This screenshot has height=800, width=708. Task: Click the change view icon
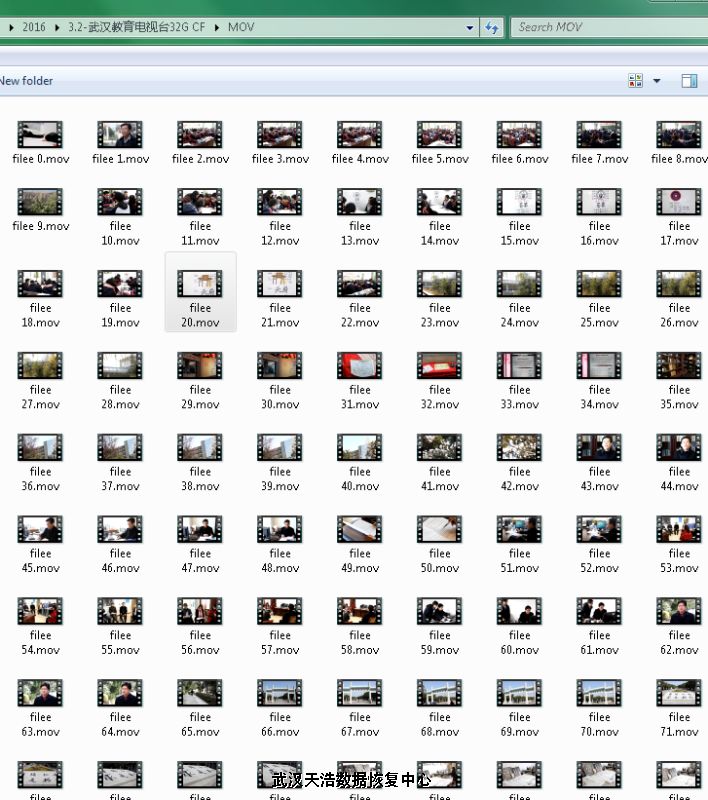pos(635,81)
